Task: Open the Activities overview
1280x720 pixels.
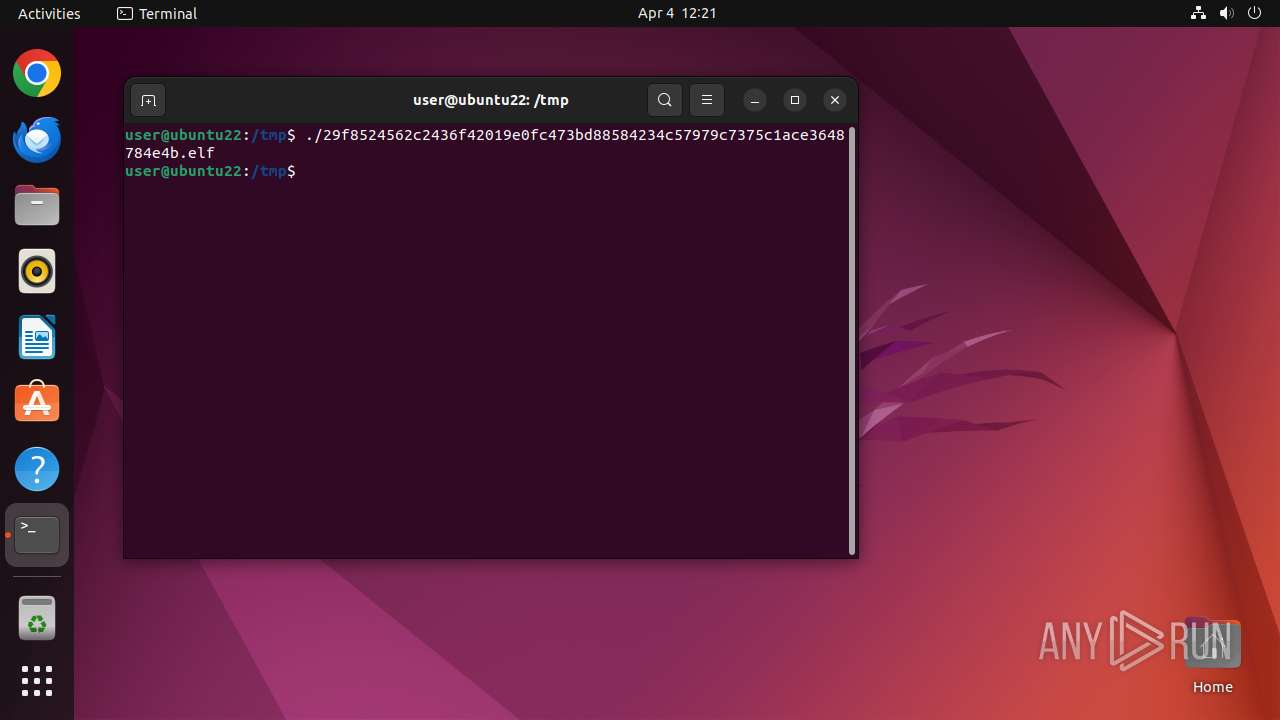Action: pos(49,13)
